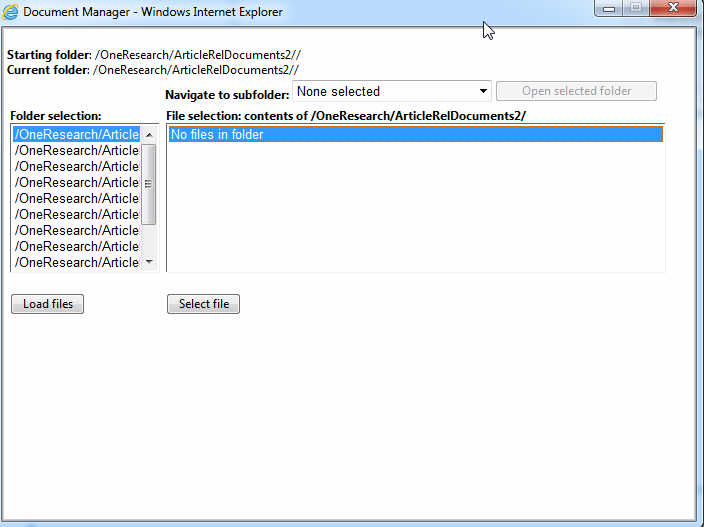Image resolution: width=704 pixels, height=527 pixels.
Task: Click the folder list scrollbar thumb
Action: point(149,184)
